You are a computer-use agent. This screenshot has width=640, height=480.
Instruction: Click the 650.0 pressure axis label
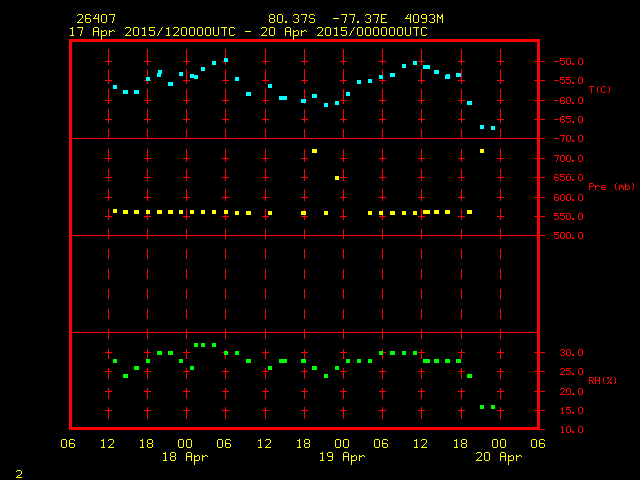point(568,178)
